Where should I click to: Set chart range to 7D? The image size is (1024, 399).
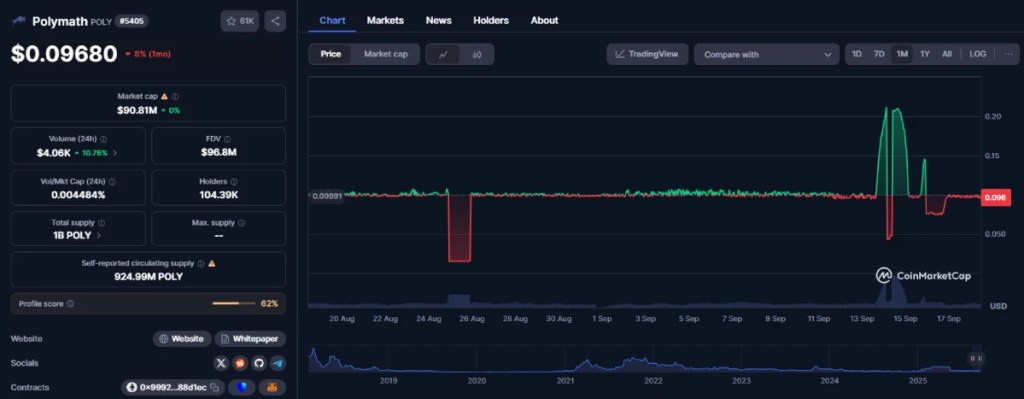pyautogui.click(x=879, y=54)
